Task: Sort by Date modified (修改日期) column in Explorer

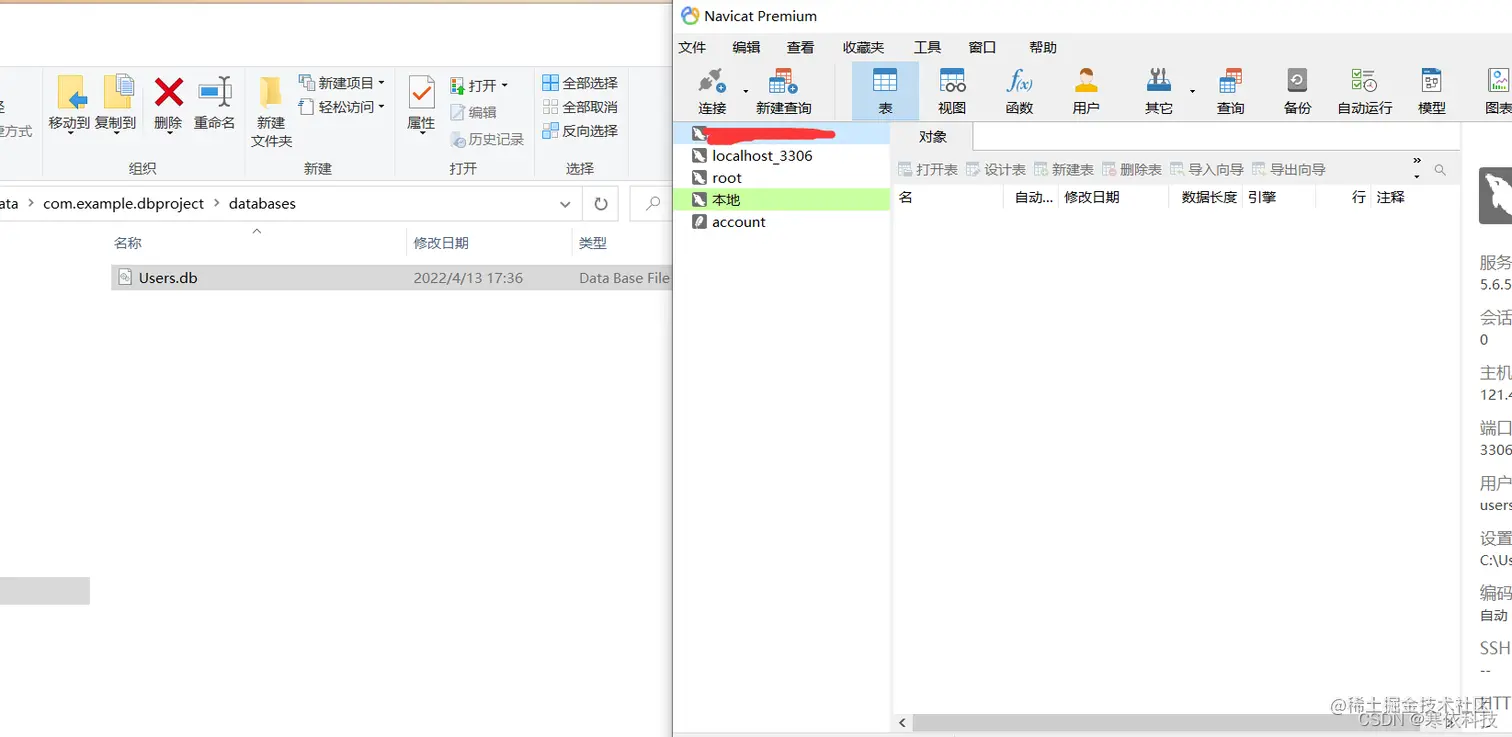Action: click(441, 243)
